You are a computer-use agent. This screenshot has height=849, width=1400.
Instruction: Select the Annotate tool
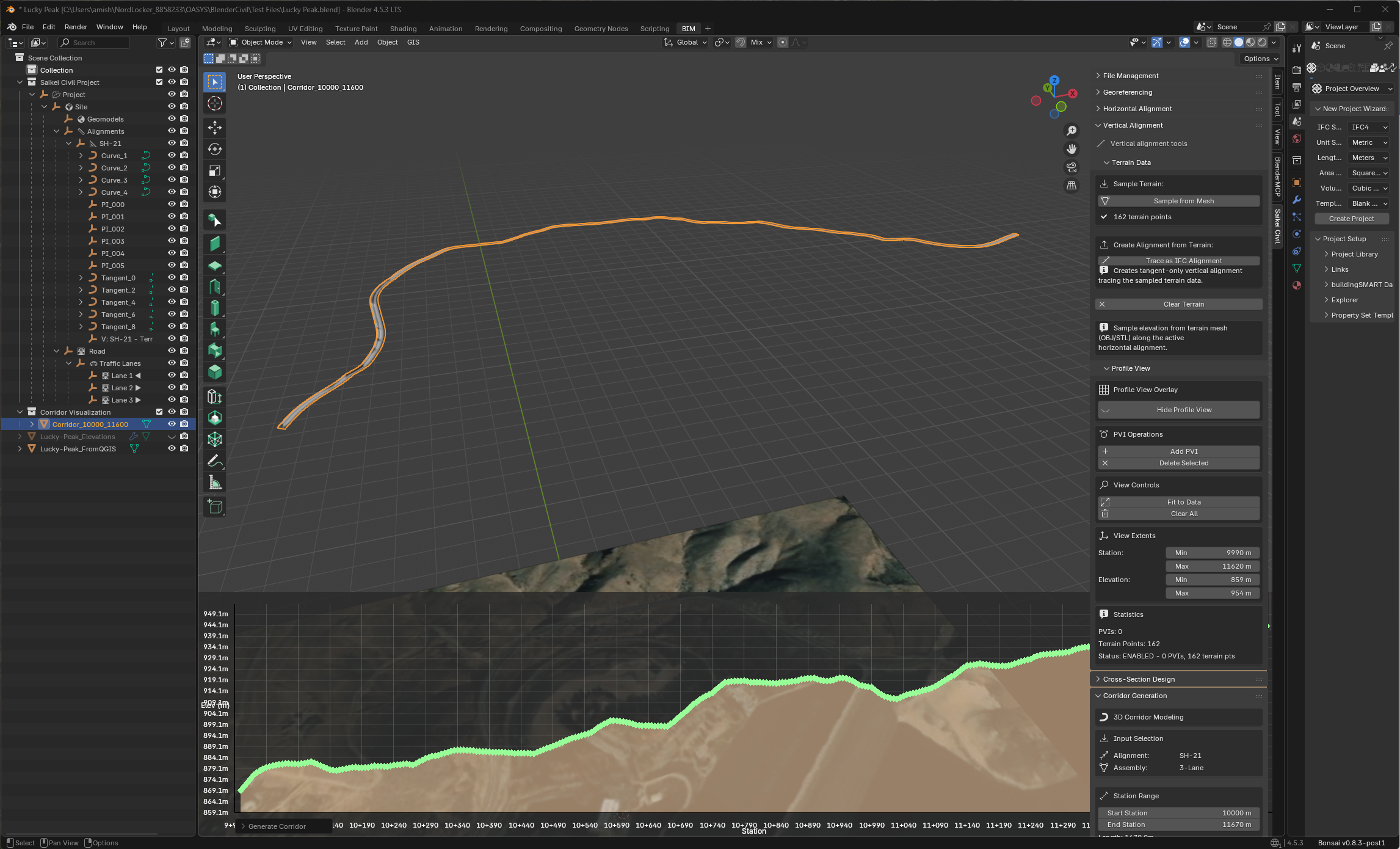(214, 460)
